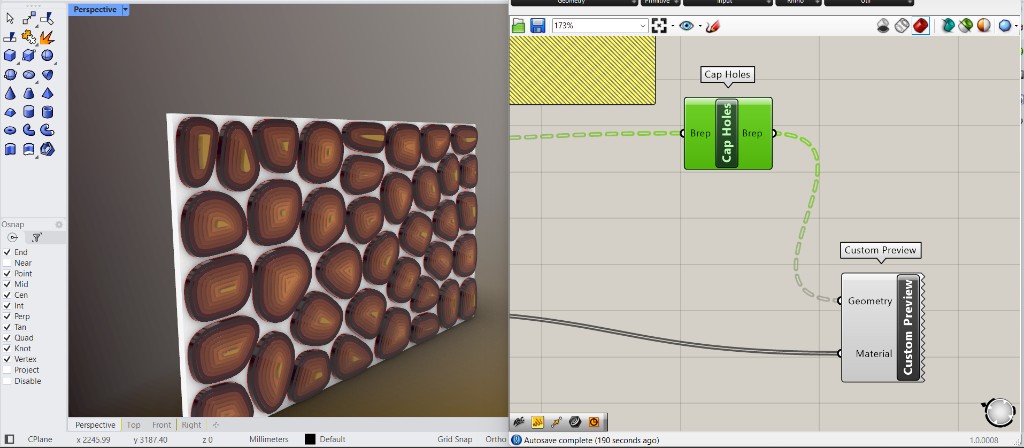
Task: Enable the Project osnap checkbox
Action: coord(7,370)
